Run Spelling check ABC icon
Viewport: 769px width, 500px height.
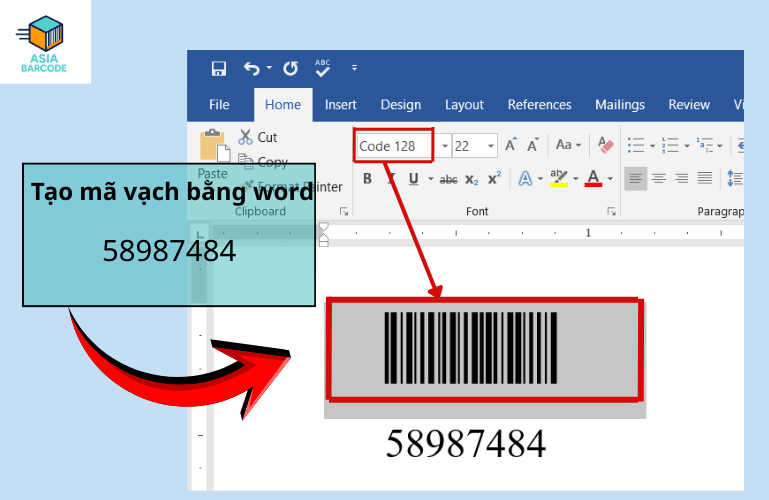322,68
